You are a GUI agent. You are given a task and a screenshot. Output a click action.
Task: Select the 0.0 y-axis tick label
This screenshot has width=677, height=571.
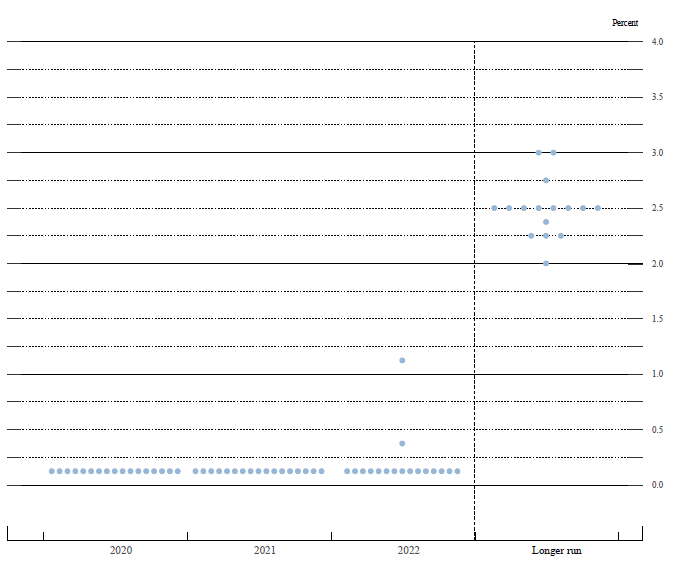(657, 485)
